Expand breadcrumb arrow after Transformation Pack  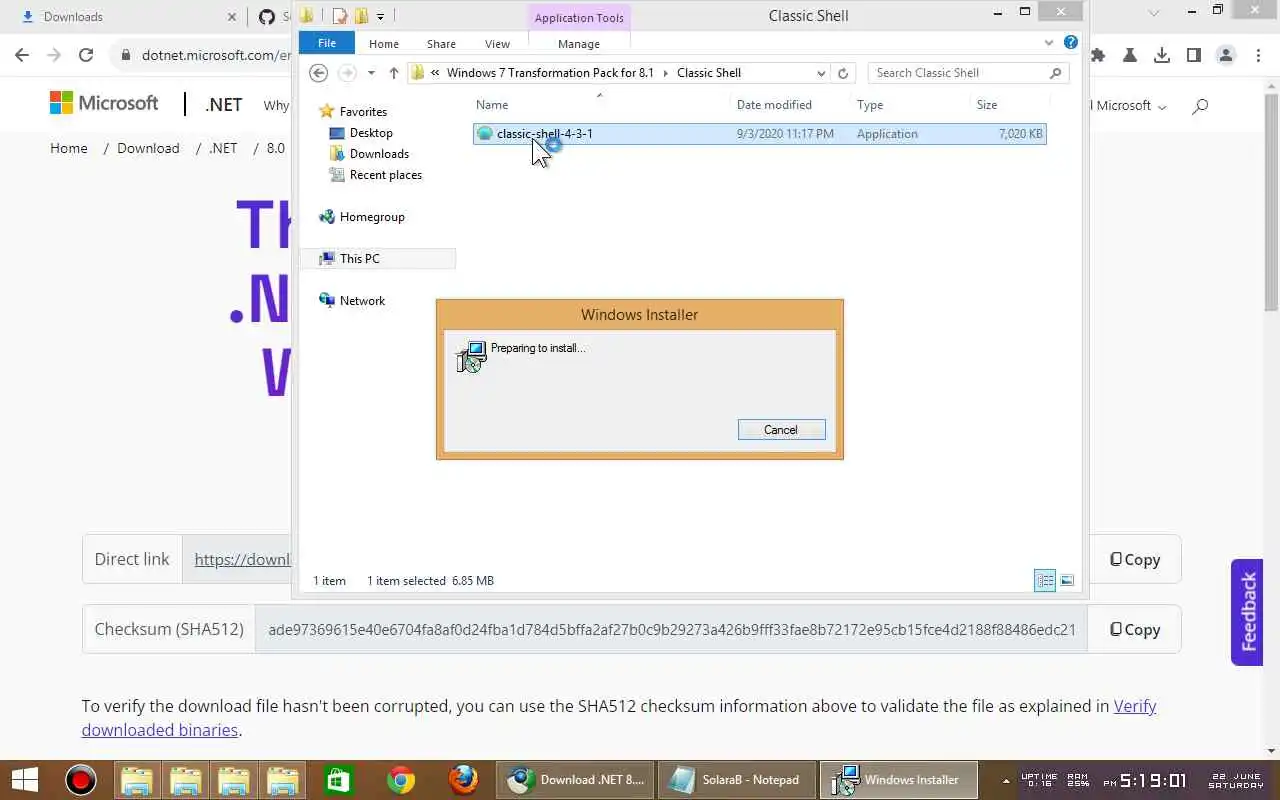tap(665, 73)
